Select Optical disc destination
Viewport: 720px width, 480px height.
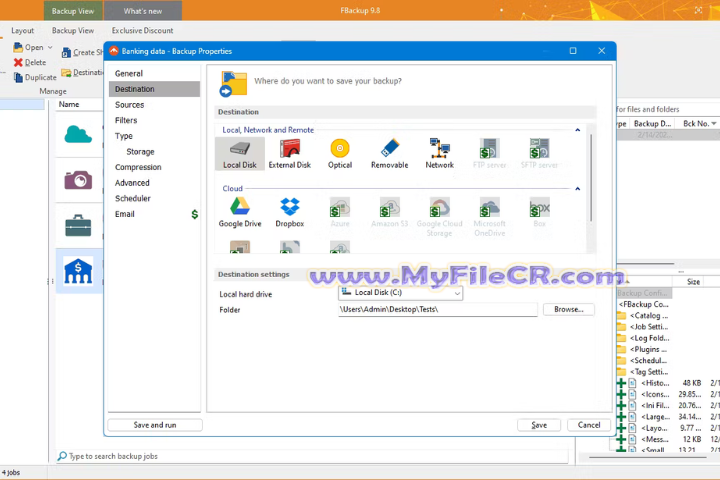(x=340, y=154)
